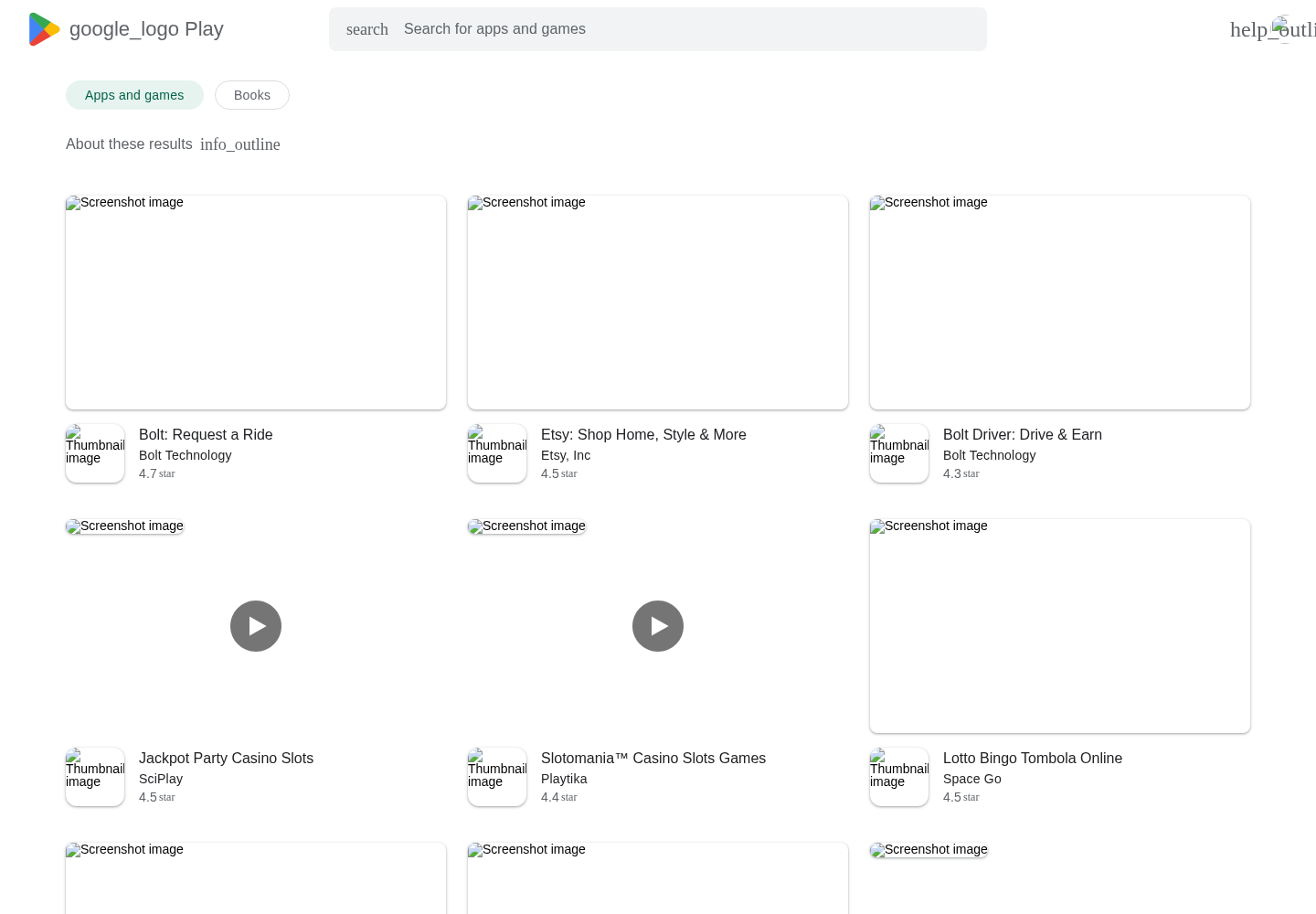The width and height of the screenshot is (1316, 914).
Task: Open Lotto Bingo Tombola thumbnail icon
Action: 899,777
